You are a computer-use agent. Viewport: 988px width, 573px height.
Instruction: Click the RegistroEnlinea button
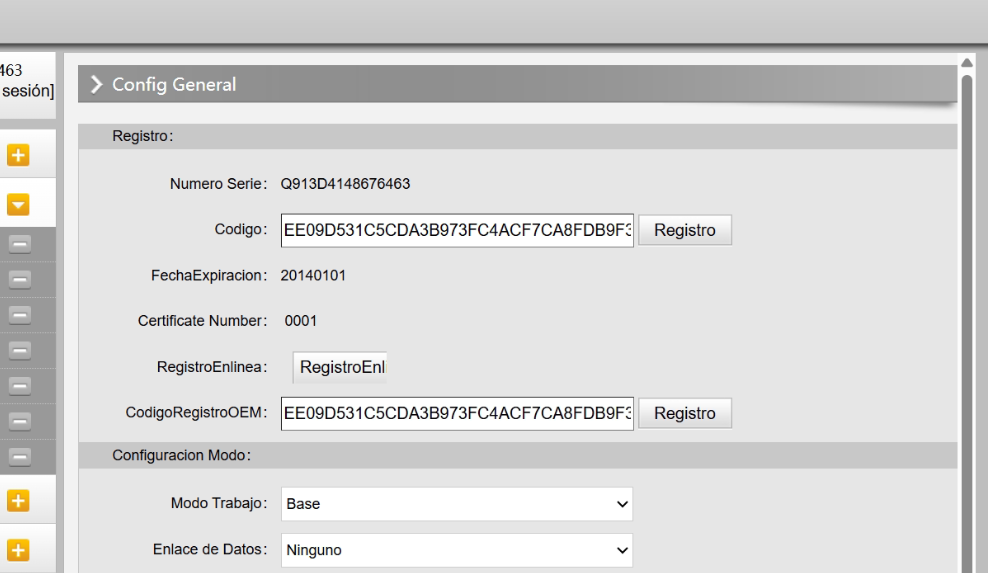tap(340, 368)
